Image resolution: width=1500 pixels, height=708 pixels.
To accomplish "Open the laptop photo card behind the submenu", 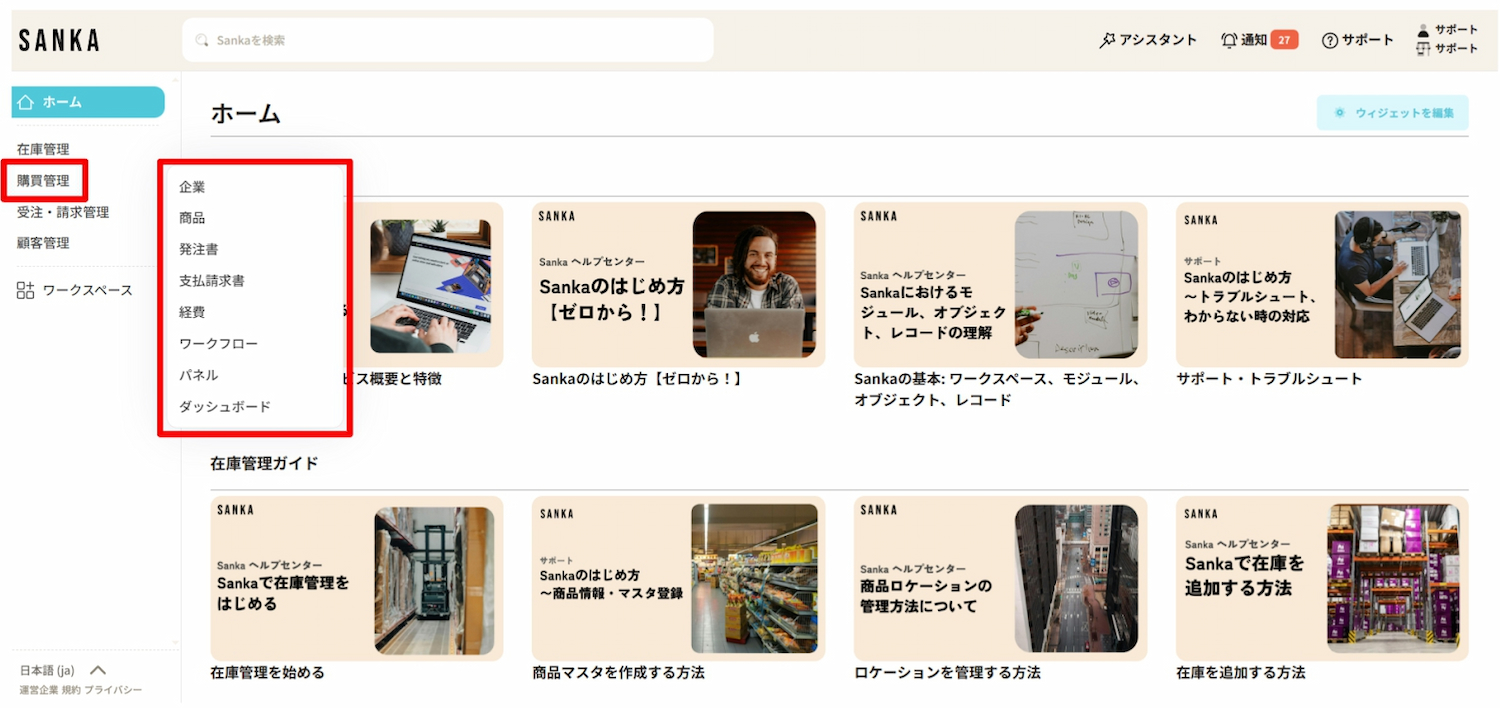I will (428, 284).
